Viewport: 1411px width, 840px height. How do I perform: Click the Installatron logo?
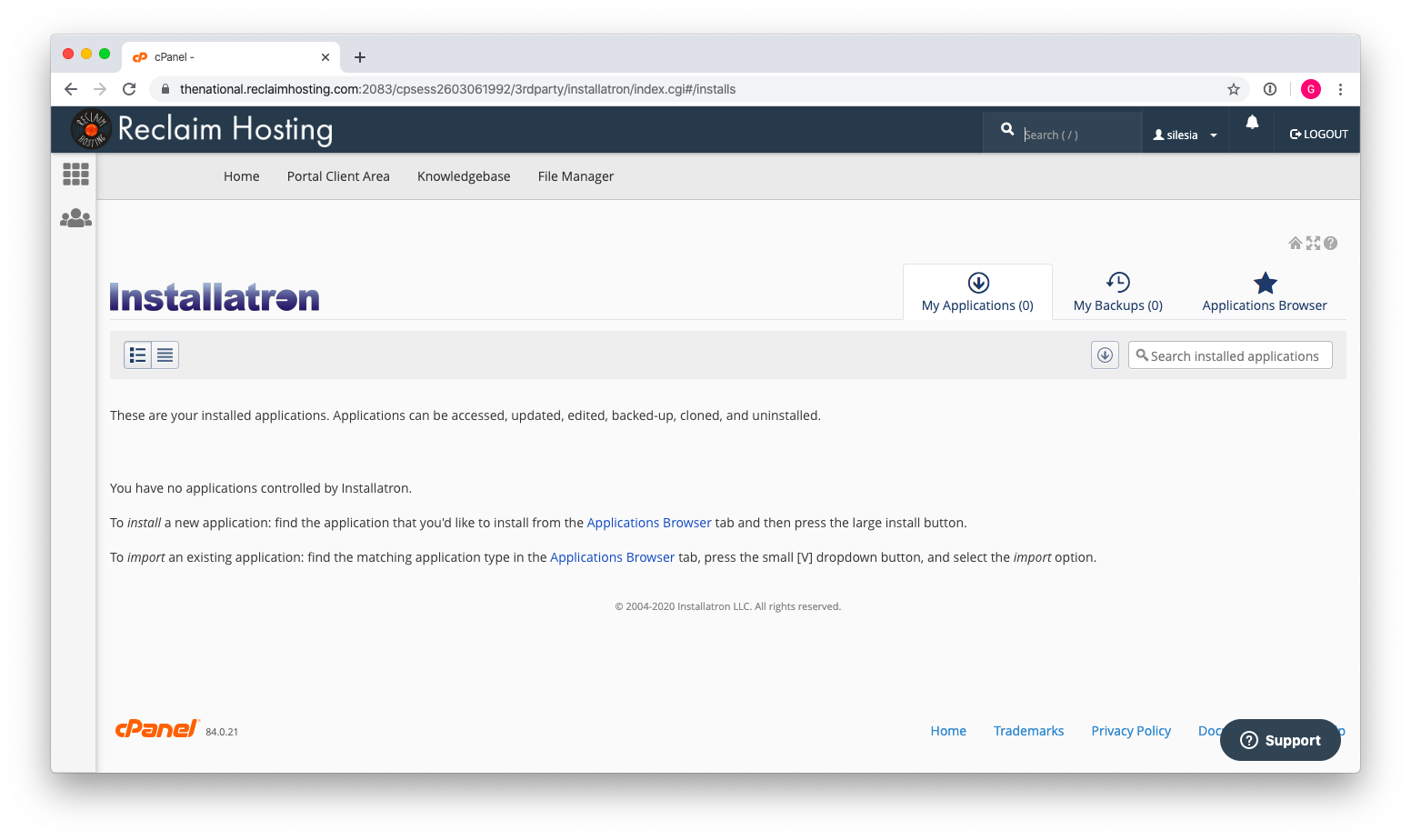215,297
